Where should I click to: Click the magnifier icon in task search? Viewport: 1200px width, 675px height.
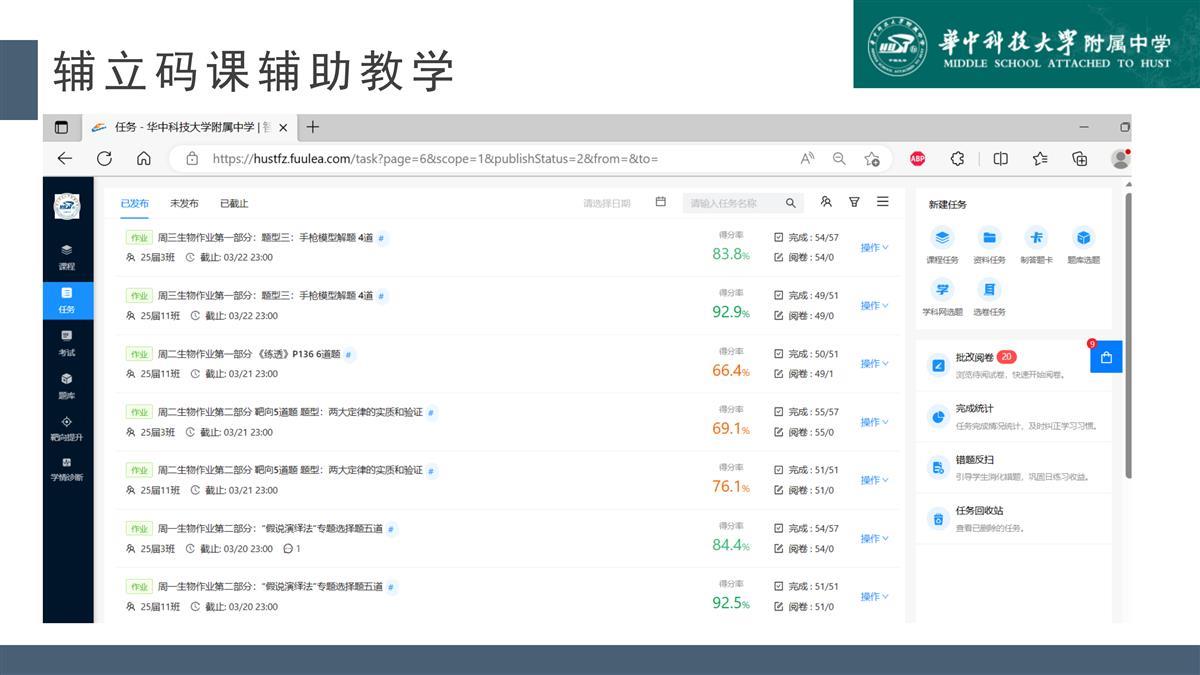tap(791, 203)
